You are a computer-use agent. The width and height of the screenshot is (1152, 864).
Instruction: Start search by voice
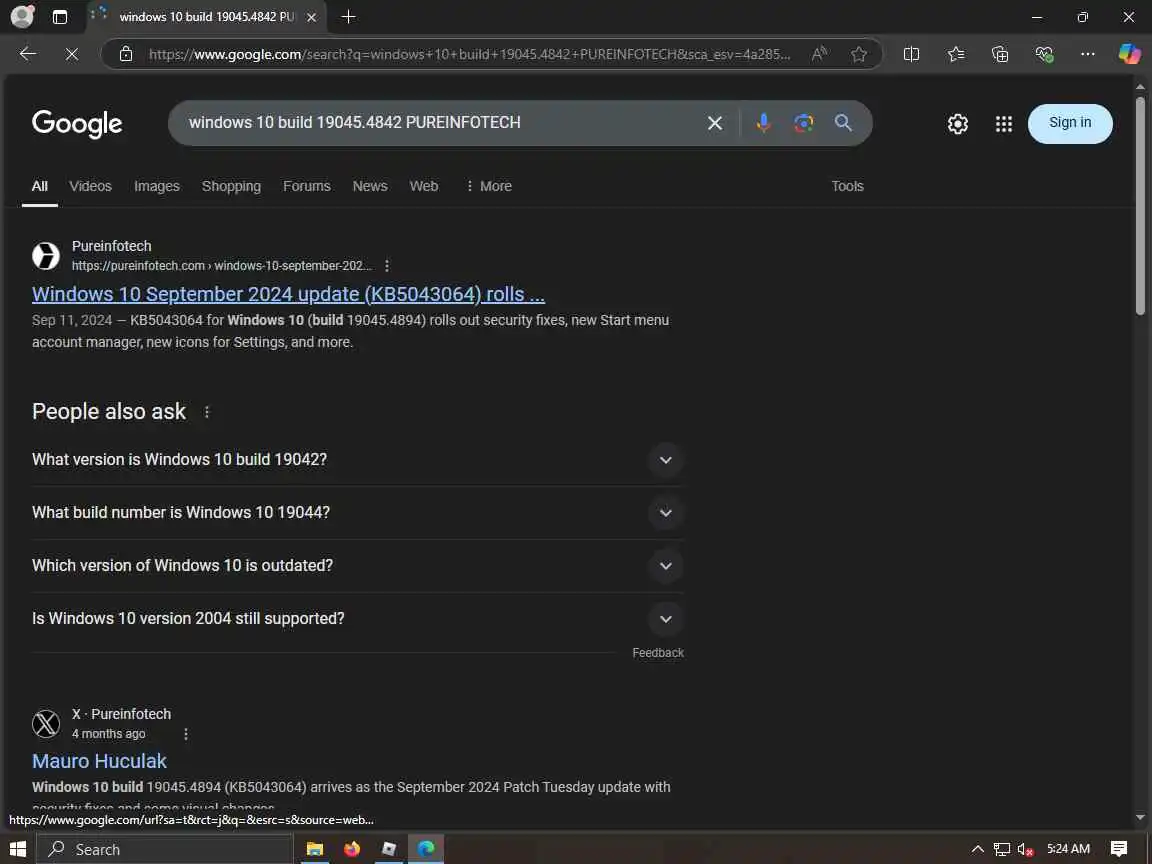click(x=763, y=123)
